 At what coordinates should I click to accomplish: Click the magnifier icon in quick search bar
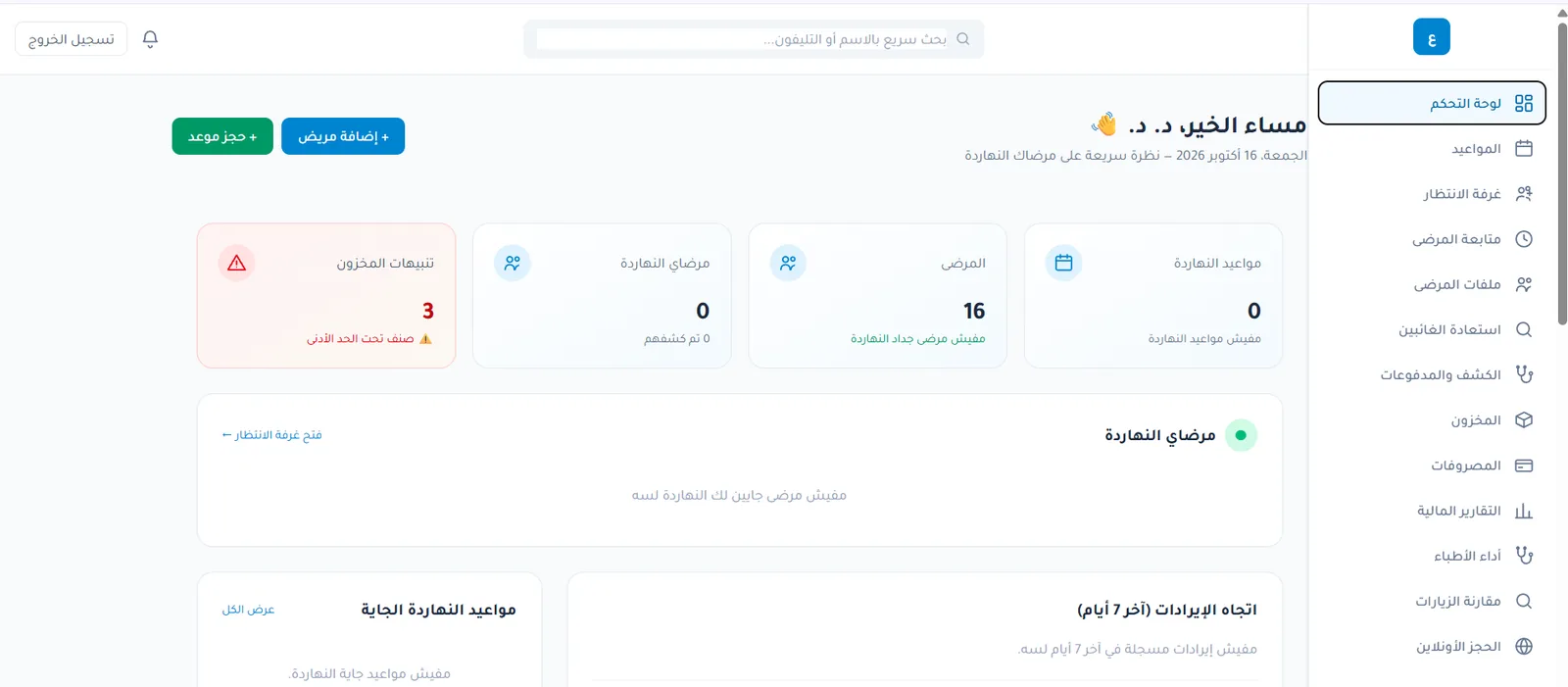pyautogui.click(x=962, y=39)
